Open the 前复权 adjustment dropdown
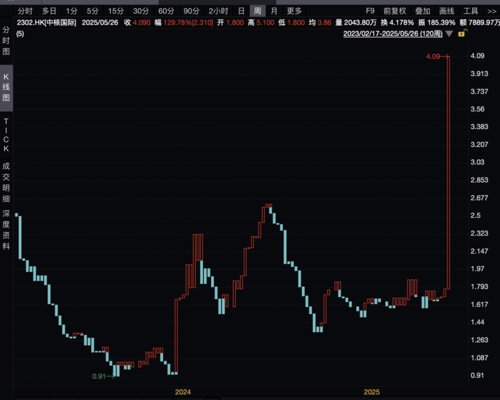Viewport: 500px width, 400px height. [395, 11]
